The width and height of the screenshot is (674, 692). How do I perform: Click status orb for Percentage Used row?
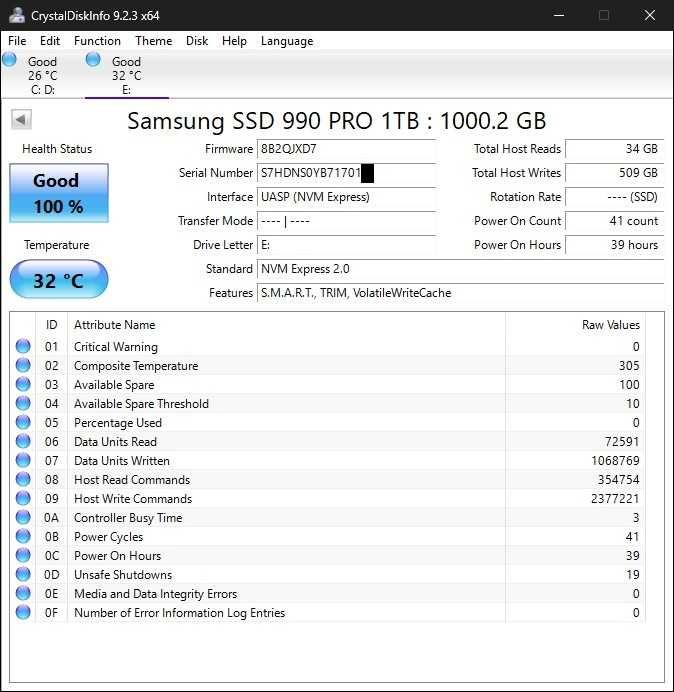tap(23, 422)
